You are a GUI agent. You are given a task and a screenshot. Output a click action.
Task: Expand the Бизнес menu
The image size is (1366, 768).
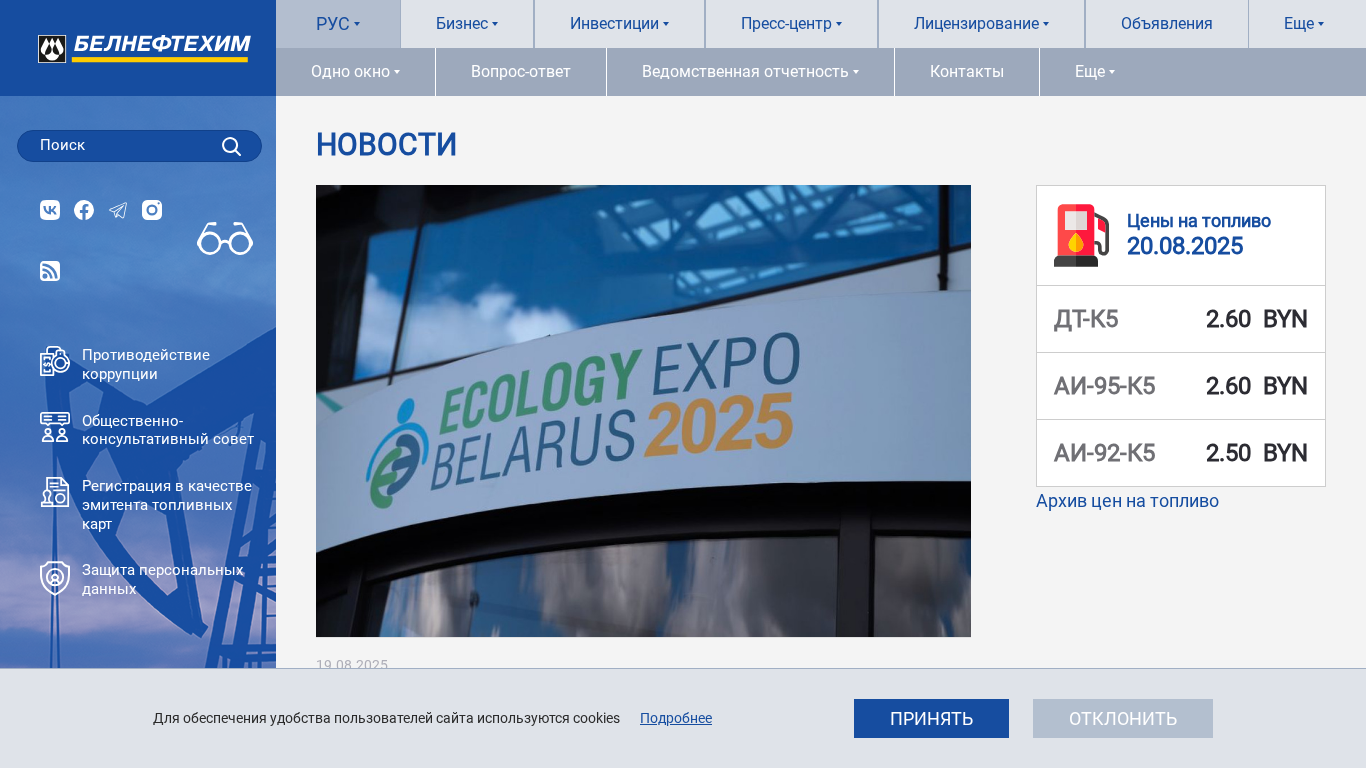pyautogui.click(x=467, y=24)
